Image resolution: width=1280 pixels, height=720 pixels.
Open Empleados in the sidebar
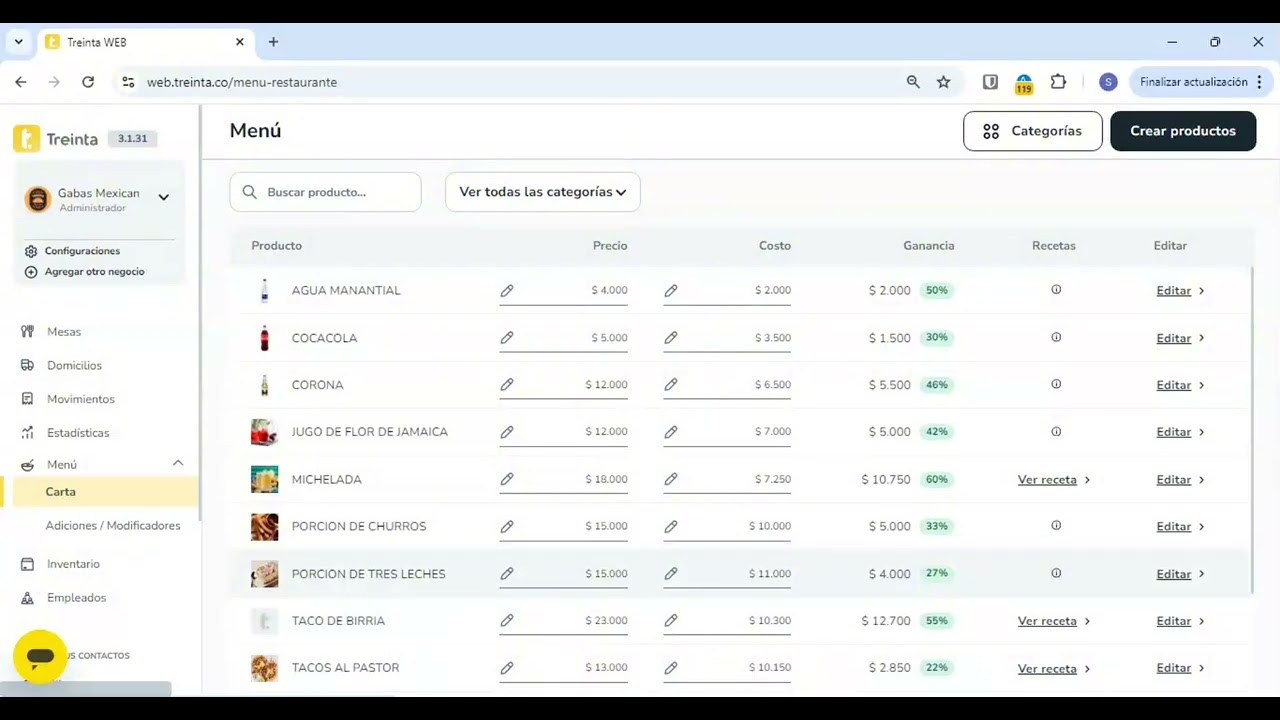coord(76,598)
